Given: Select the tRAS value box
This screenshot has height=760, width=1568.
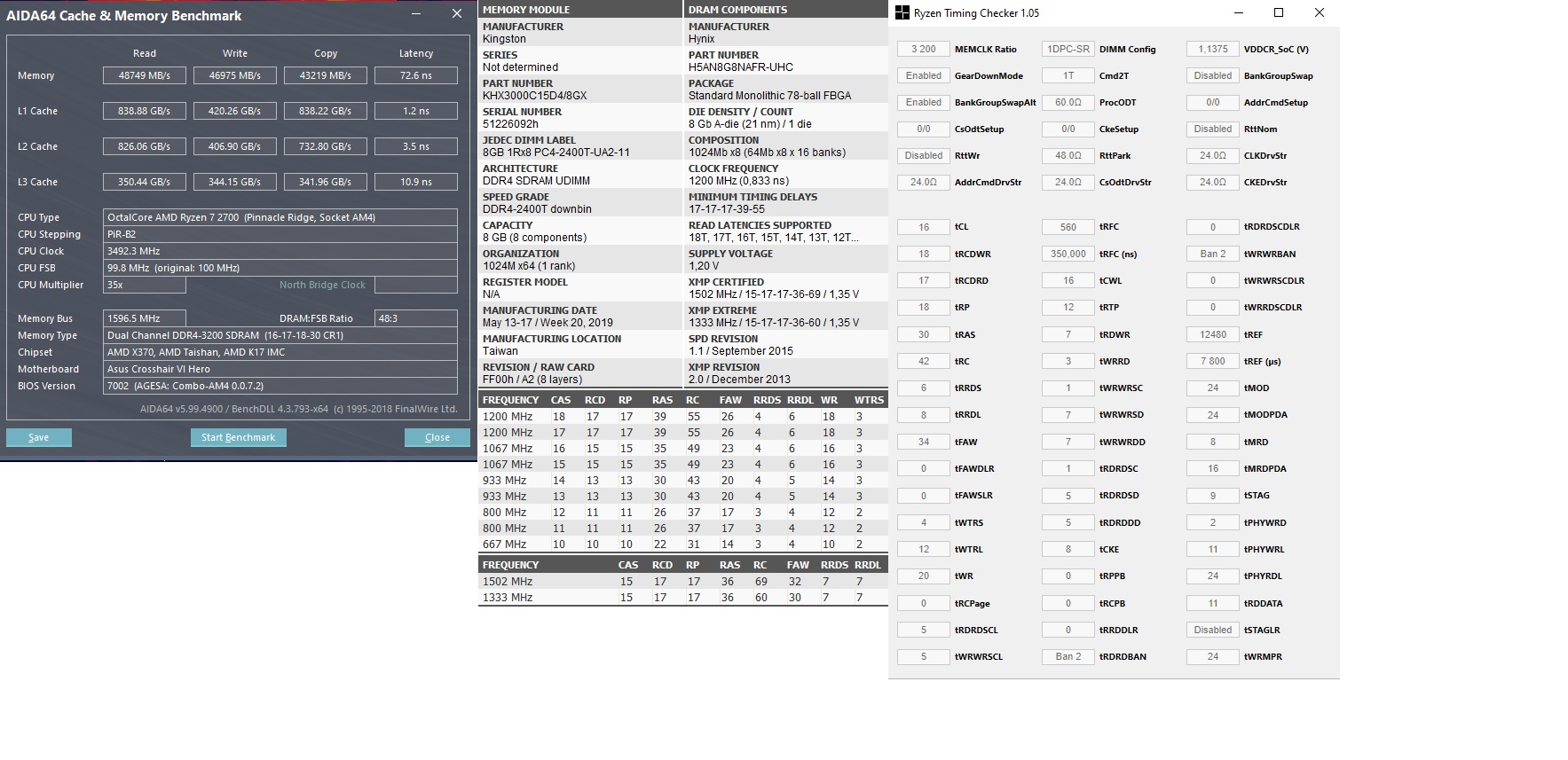Looking at the screenshot, I should coord(924,334).
